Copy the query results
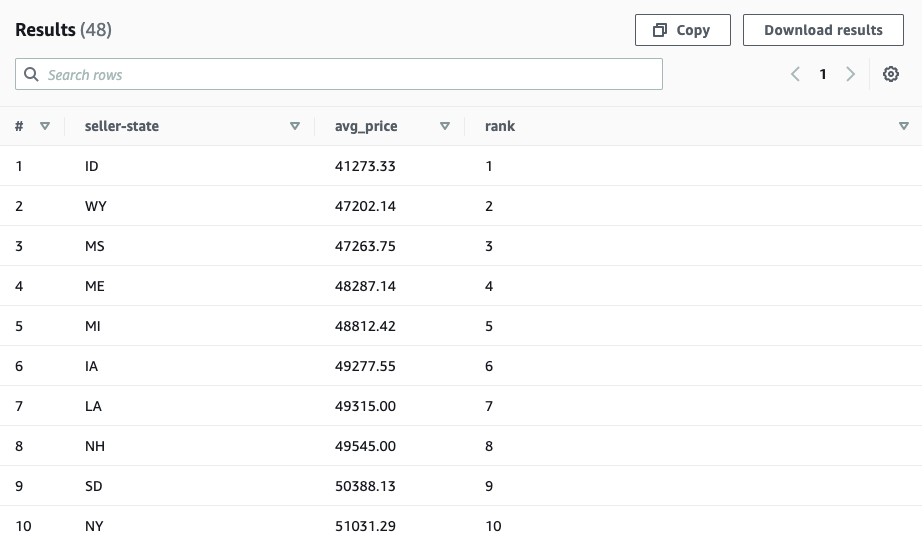 682,30
